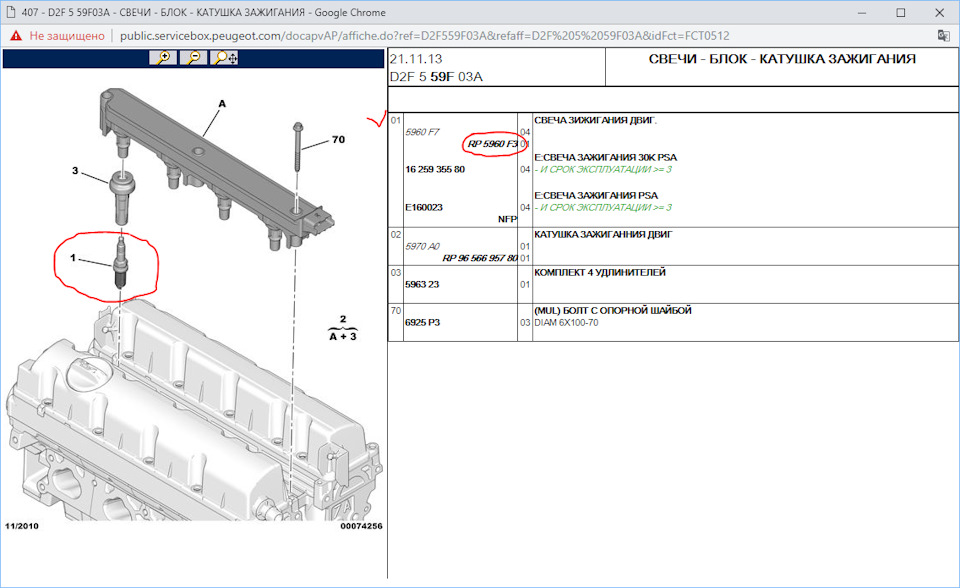Select part number 16 259 355 80

point(435,169)
